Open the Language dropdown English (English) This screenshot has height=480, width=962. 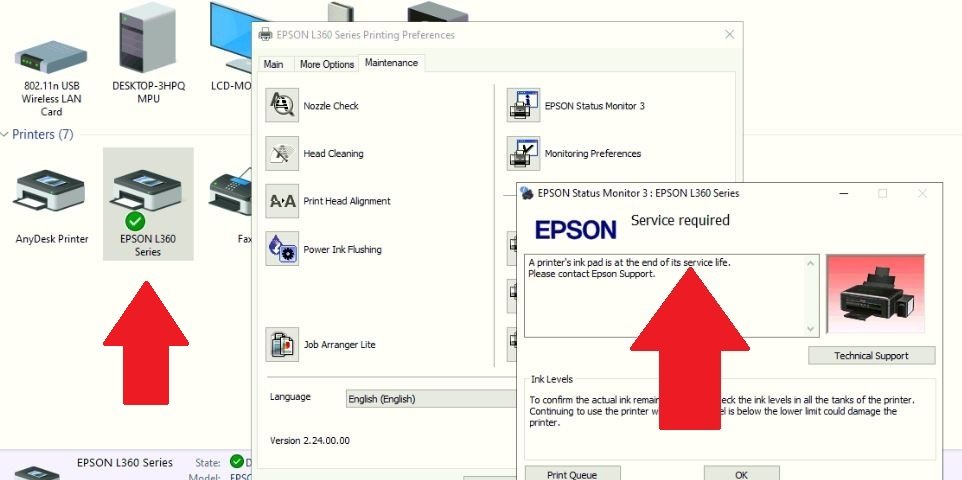(431, 399)
